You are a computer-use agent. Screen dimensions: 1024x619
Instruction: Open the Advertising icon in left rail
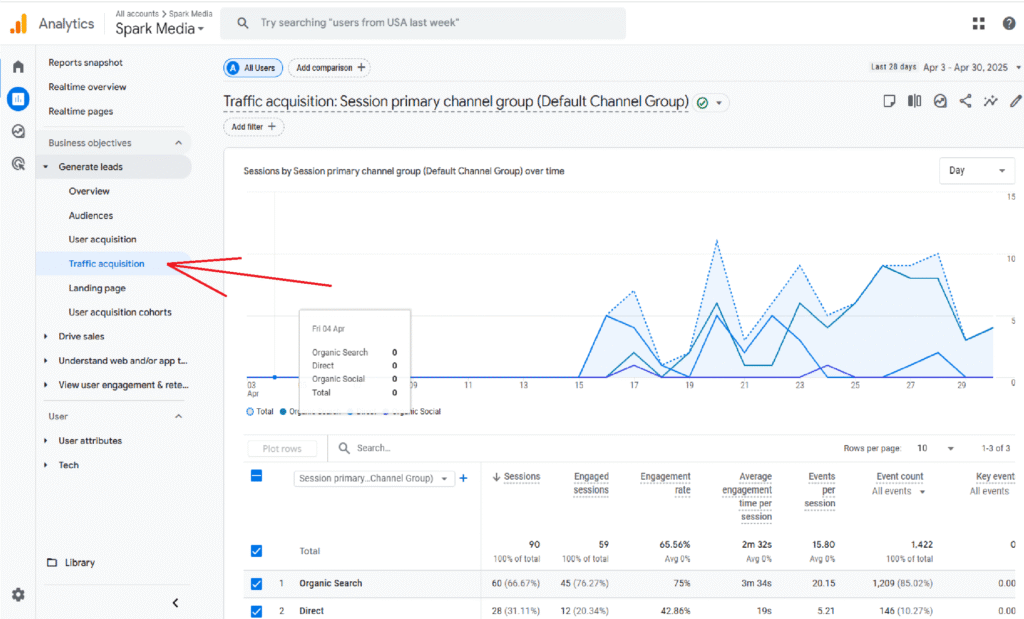(x=18, y=163)
